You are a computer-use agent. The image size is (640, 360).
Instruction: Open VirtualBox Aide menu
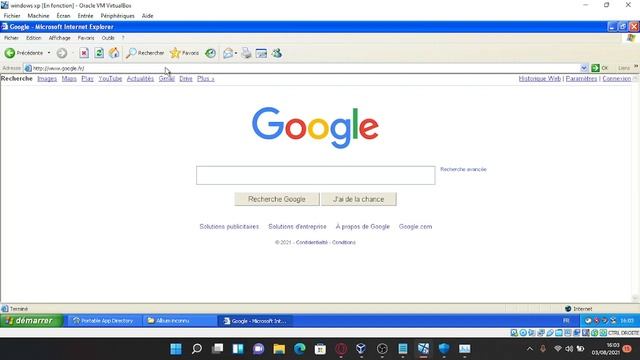click(x=147, y=16)
